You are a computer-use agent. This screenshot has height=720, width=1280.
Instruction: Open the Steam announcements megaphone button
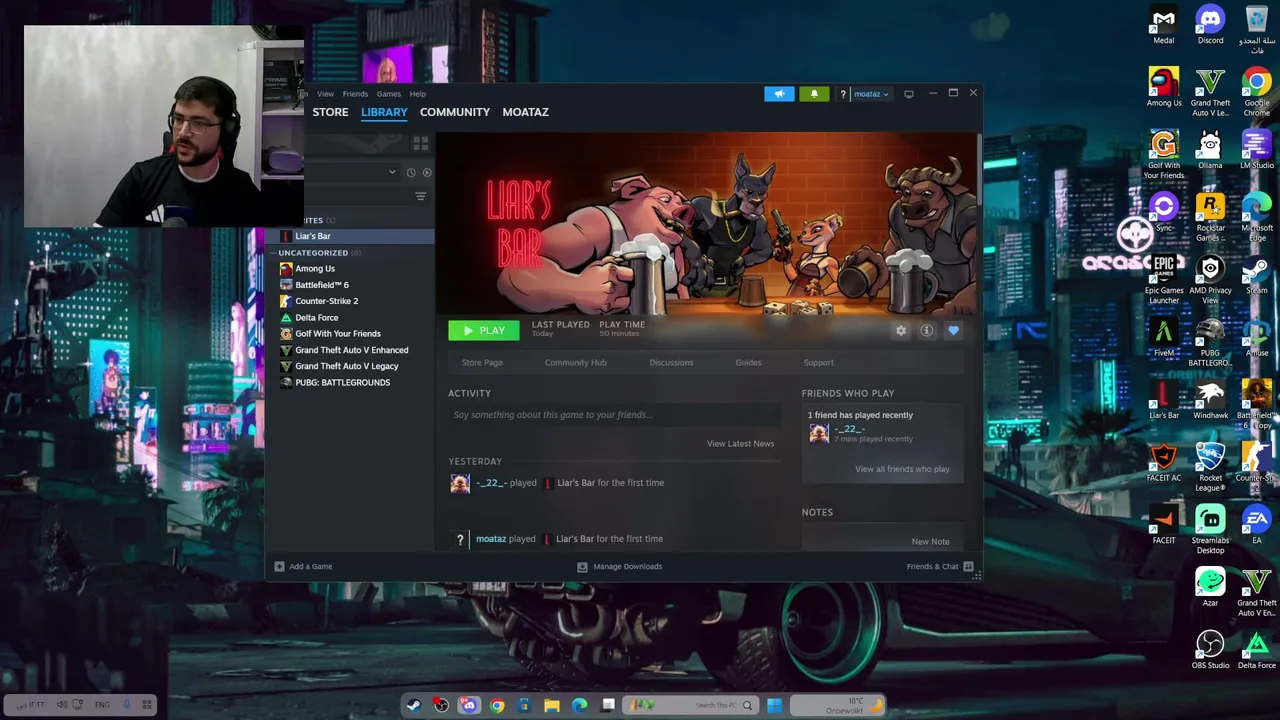(x=779, y=94)
